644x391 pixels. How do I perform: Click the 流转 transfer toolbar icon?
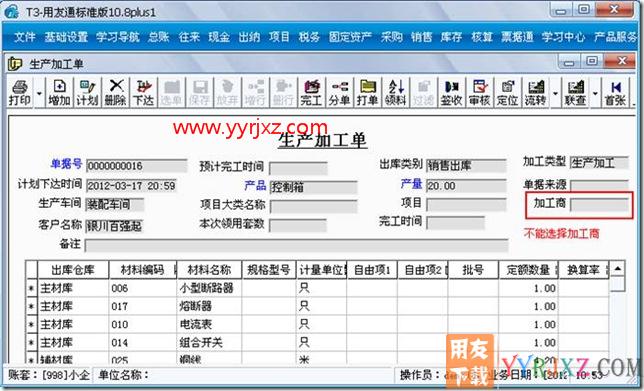(535, 93)
